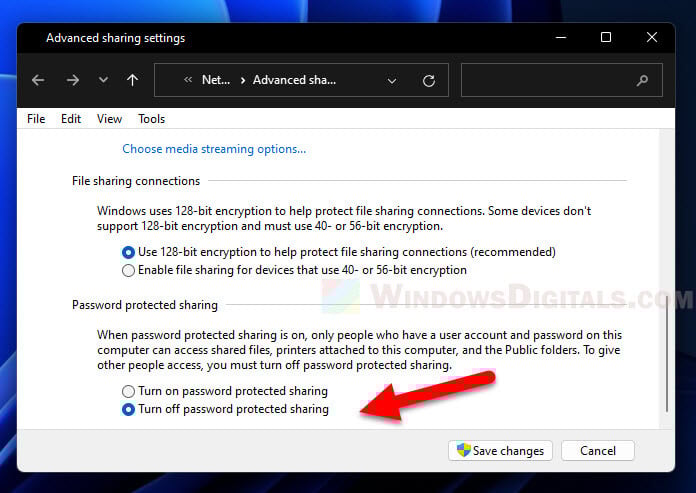The image size is (696, 493).
Task: Click the vertical scrollbar thumb
Action: (x=667, y=354)
